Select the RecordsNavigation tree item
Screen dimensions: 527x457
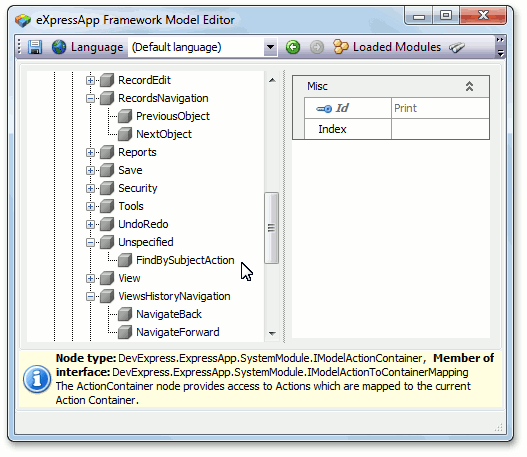point(163,98)
